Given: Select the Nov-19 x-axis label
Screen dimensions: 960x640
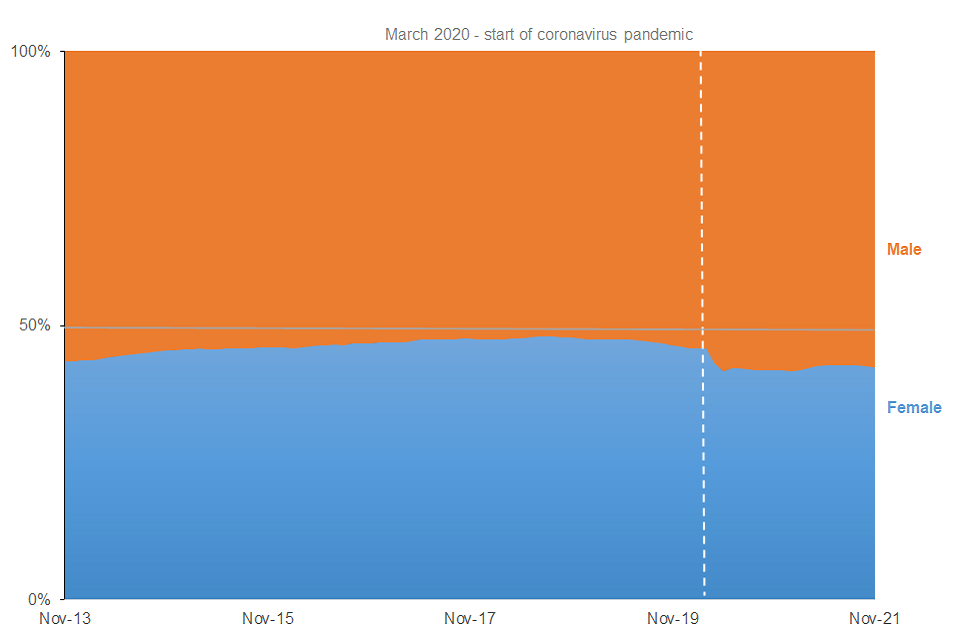Looking at the screenshot, I should (673, 619).
